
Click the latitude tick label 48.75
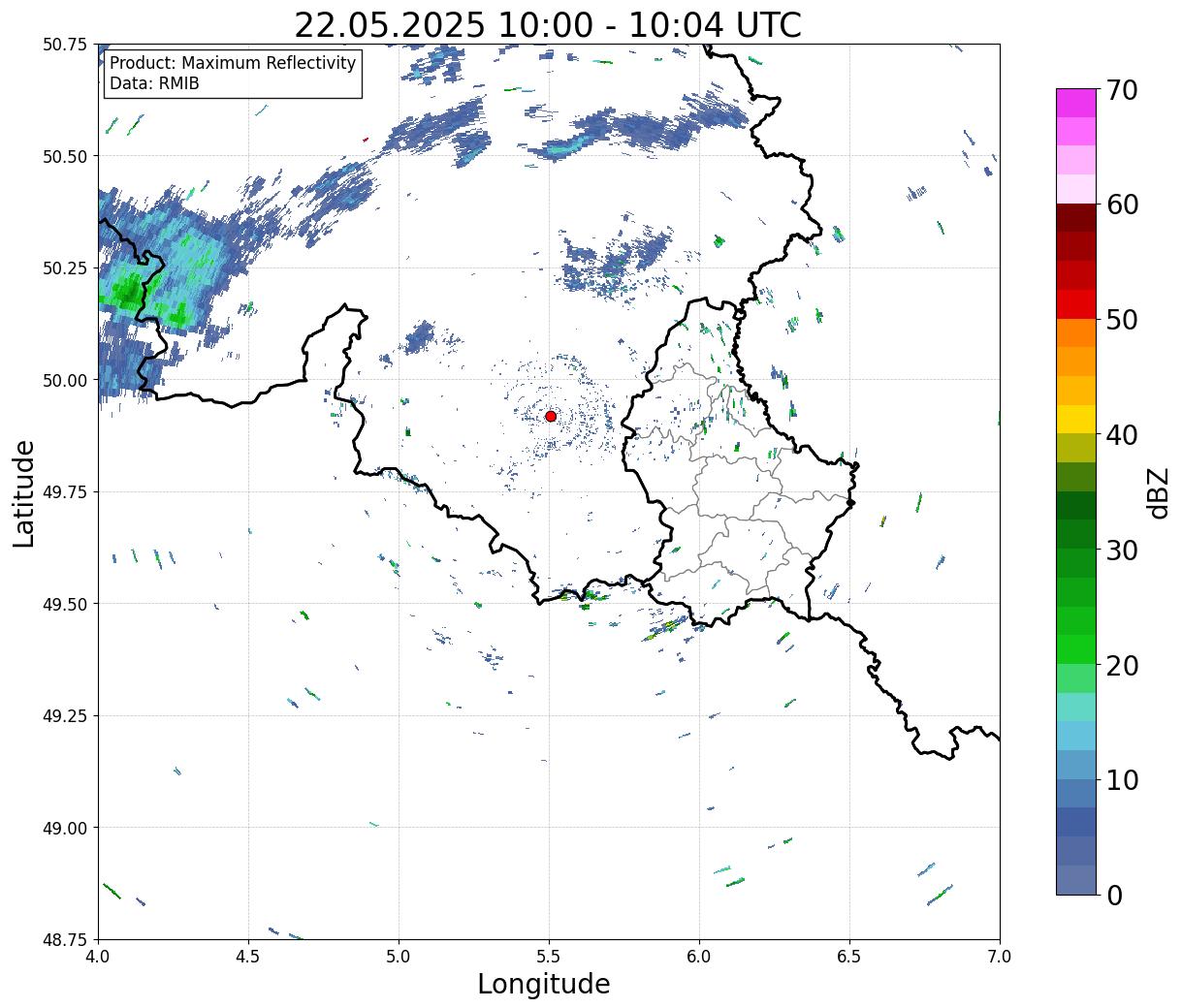(65, 940)
